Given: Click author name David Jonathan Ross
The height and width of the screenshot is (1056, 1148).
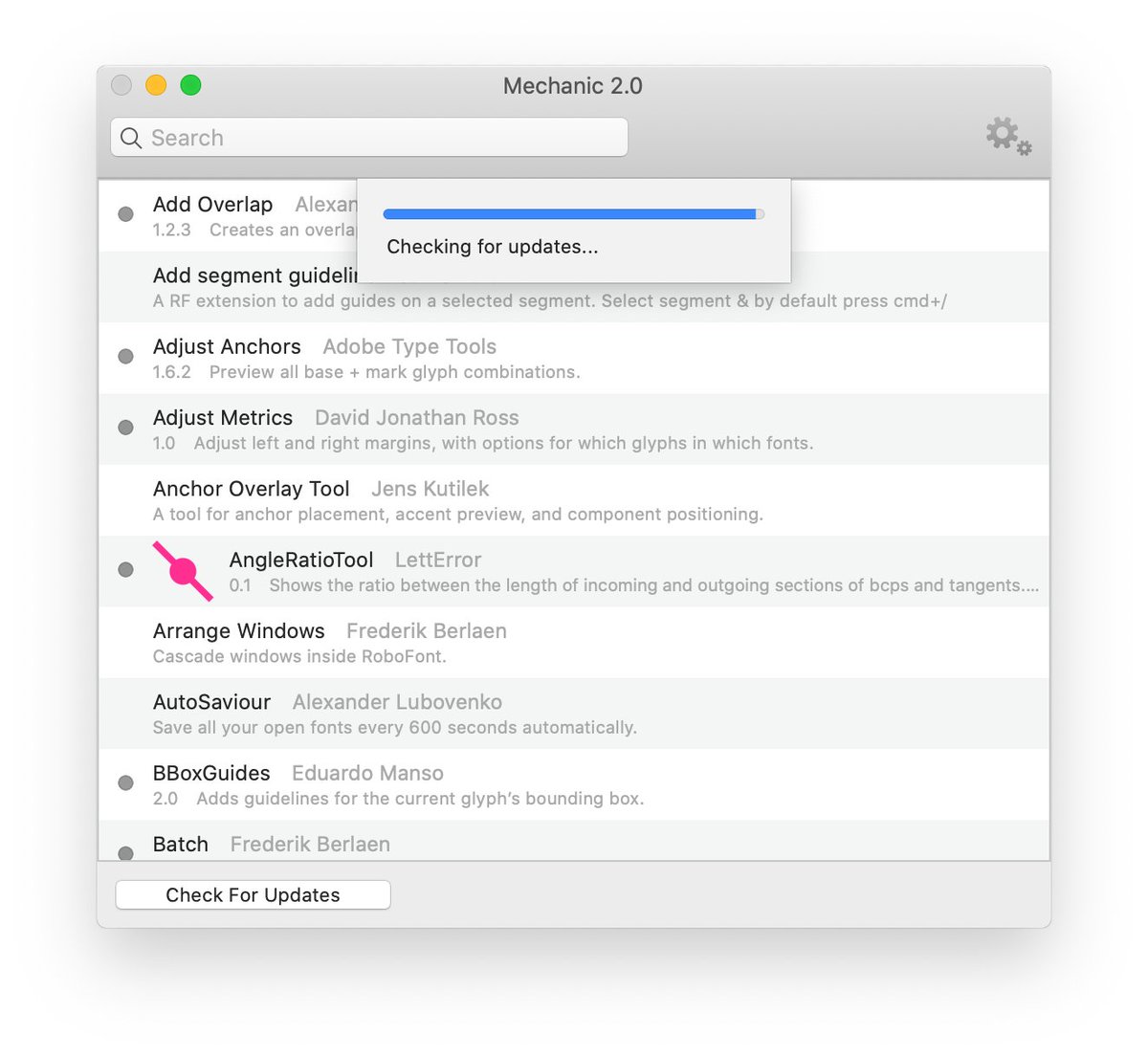Looking at the screenshot, I should pyautogui.click(x=417, y=418).
